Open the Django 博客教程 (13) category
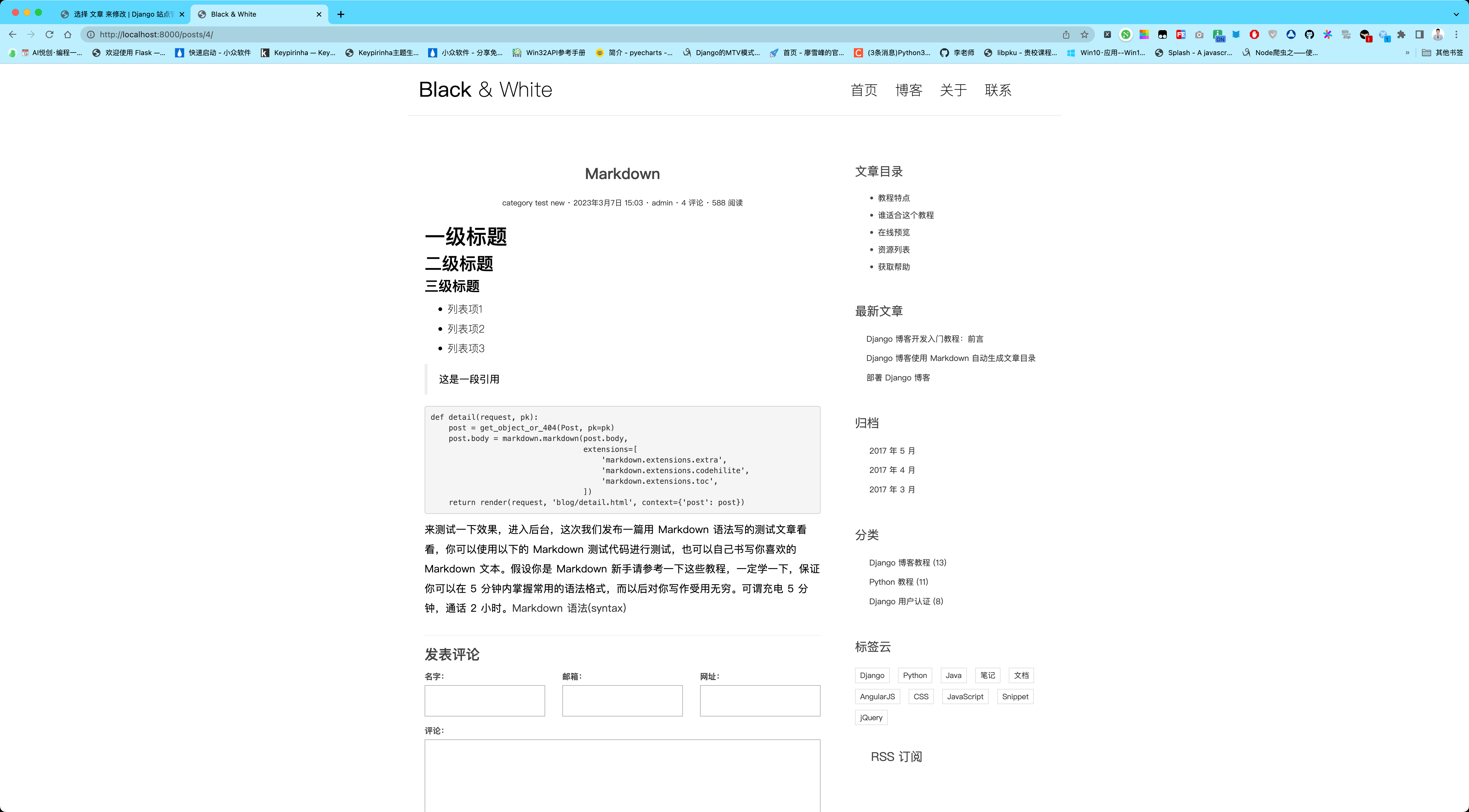The width and height of the screenshot is (1469, 812). 908,562
